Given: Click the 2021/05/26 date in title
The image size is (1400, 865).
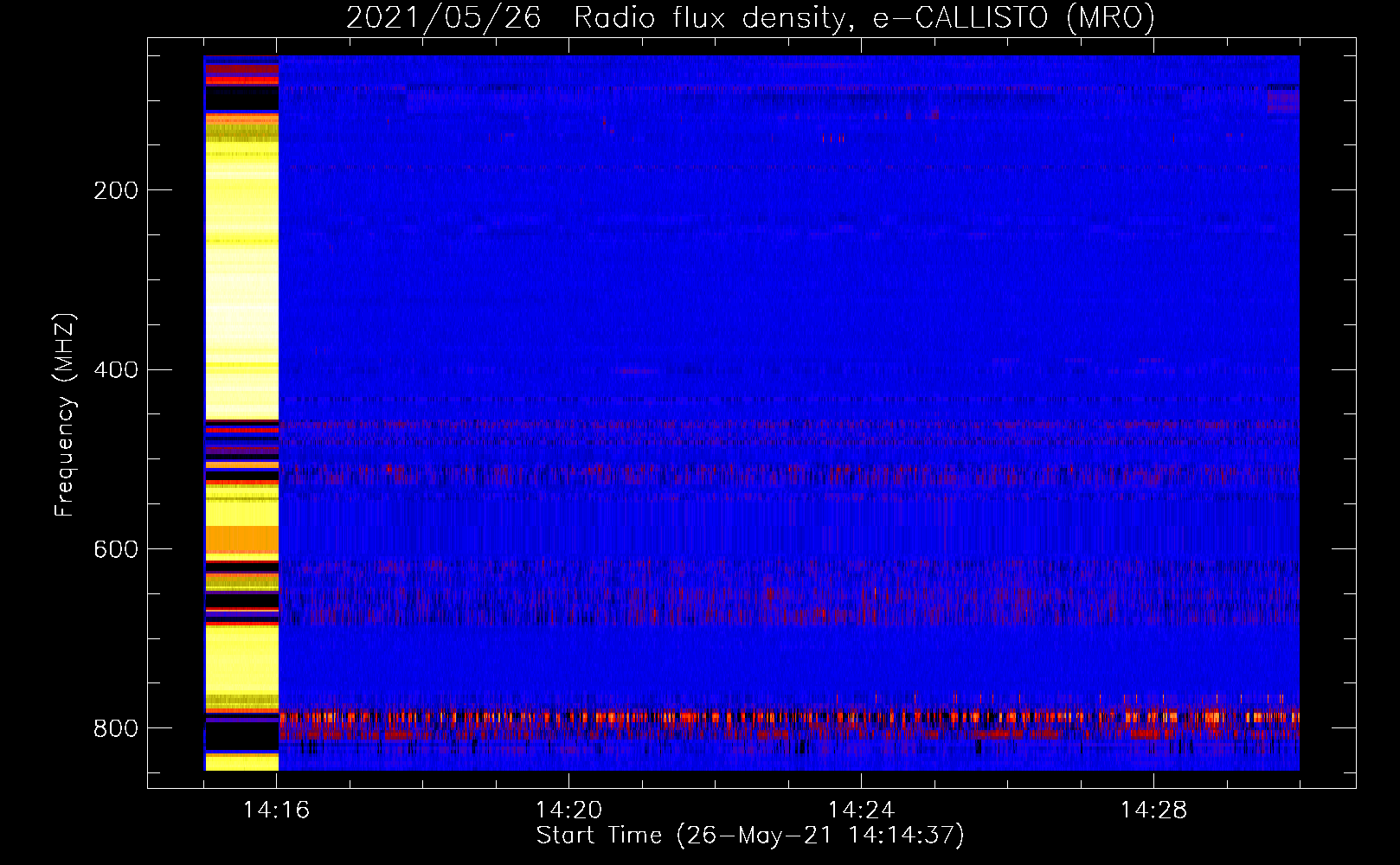Looking at the screenshot, I should pos(444,17).
